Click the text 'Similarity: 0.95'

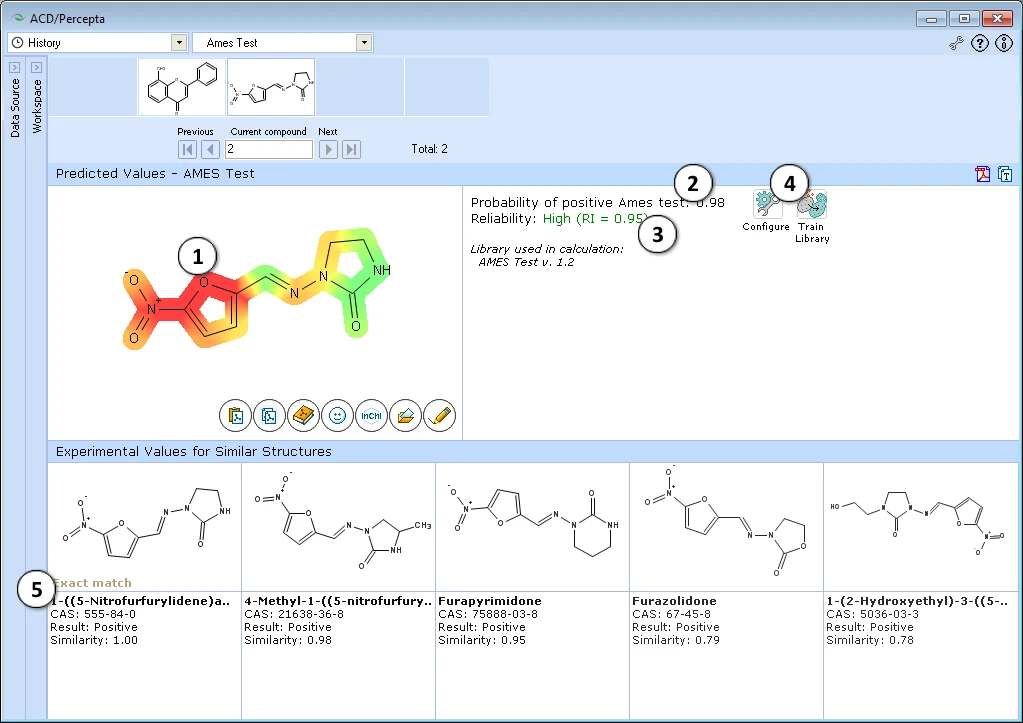point(482,640)
